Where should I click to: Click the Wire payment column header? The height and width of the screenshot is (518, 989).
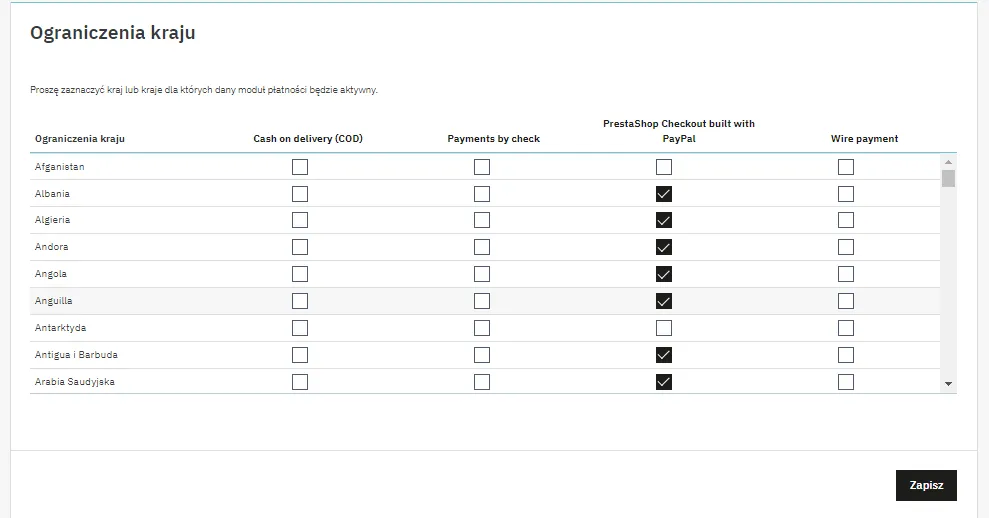click(864, 139)
